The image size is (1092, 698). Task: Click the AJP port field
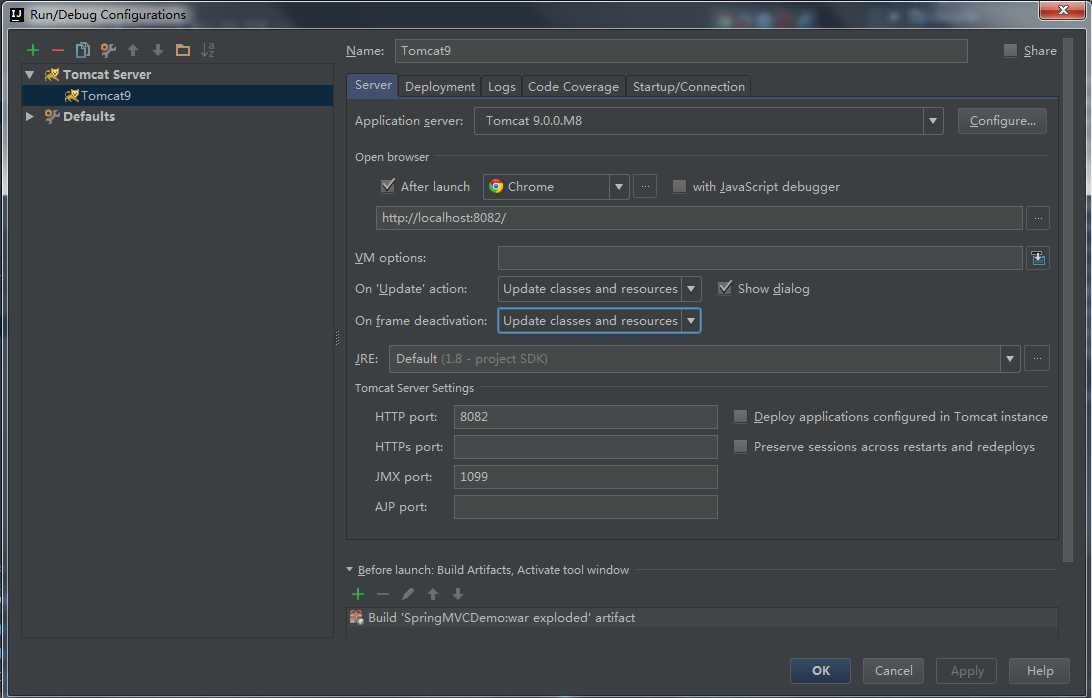[x=586, y=507]
